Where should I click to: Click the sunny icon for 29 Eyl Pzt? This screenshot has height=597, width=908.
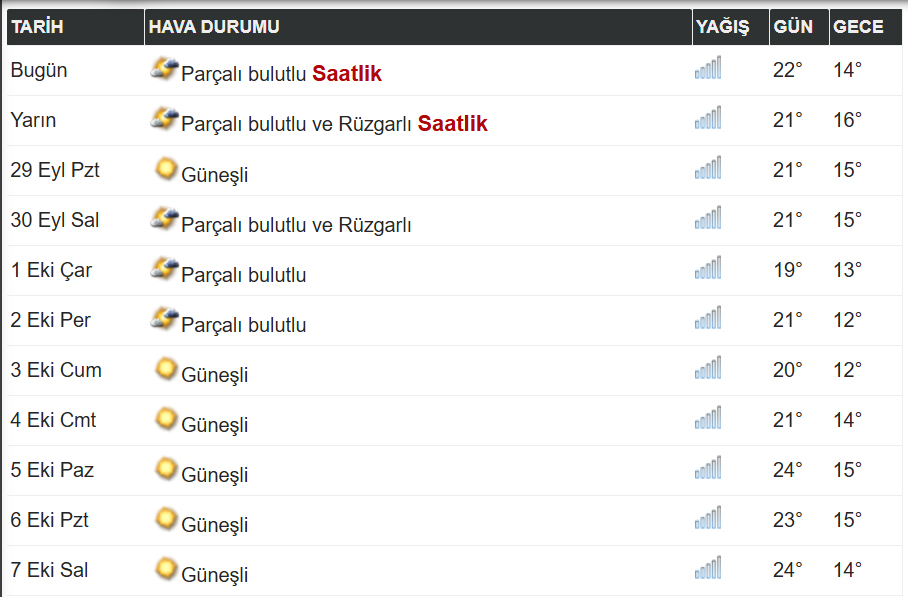166,169
